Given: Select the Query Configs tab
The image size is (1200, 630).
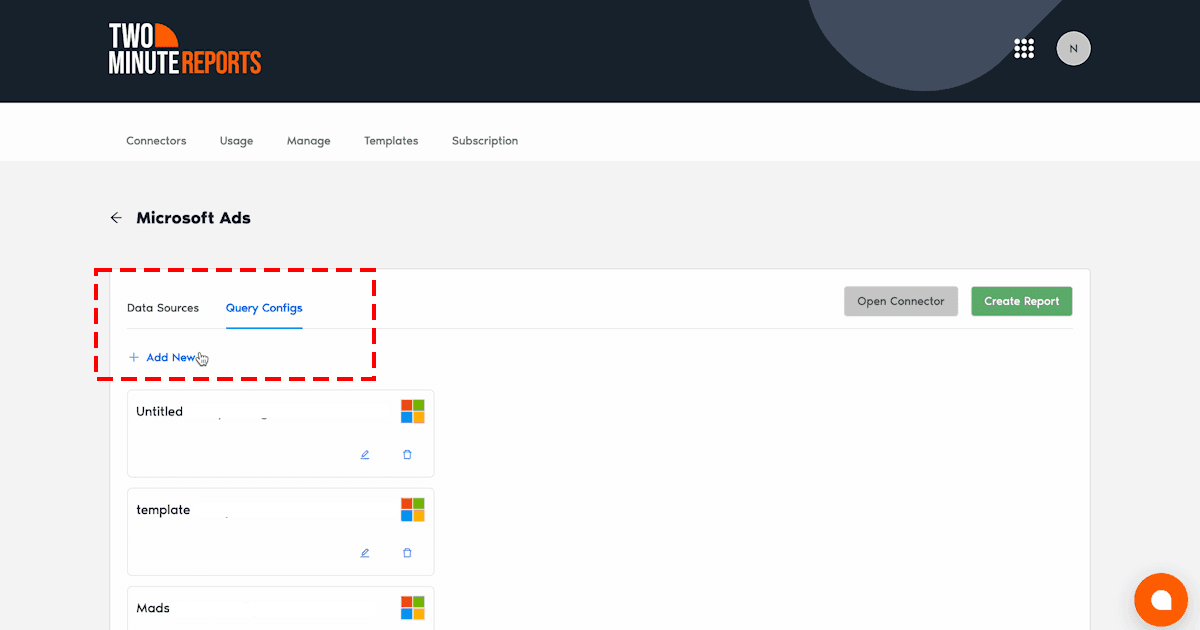Looking at the screenshot, I should point(264,308).
